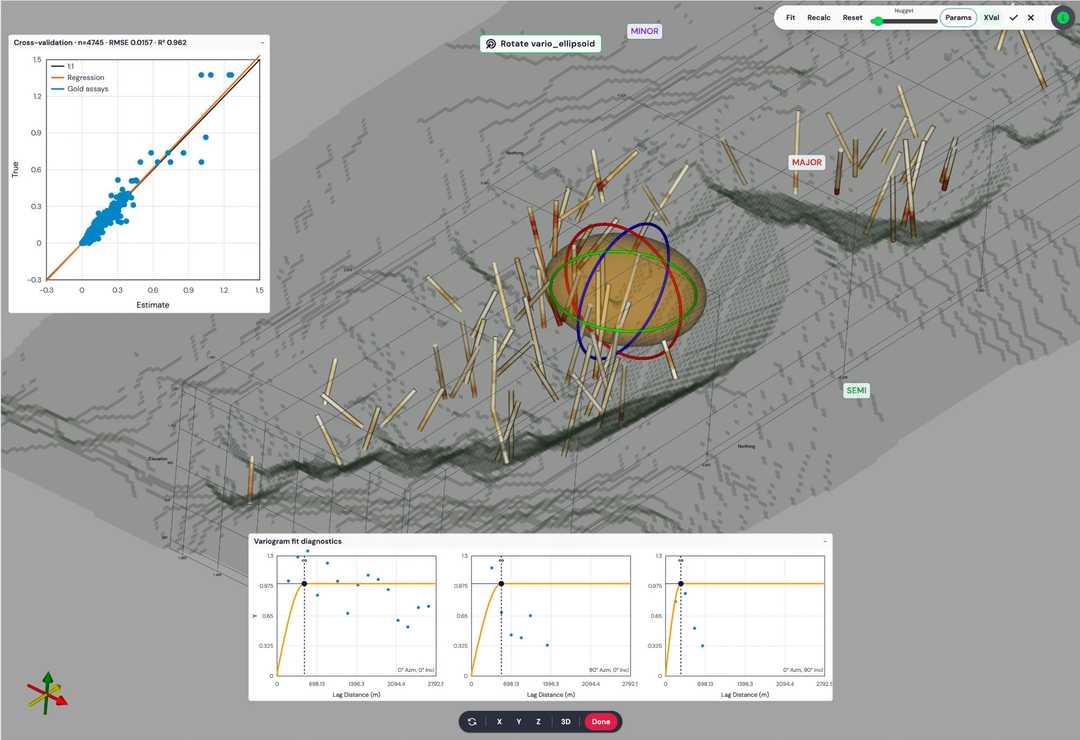Click the red Done button

601,722
